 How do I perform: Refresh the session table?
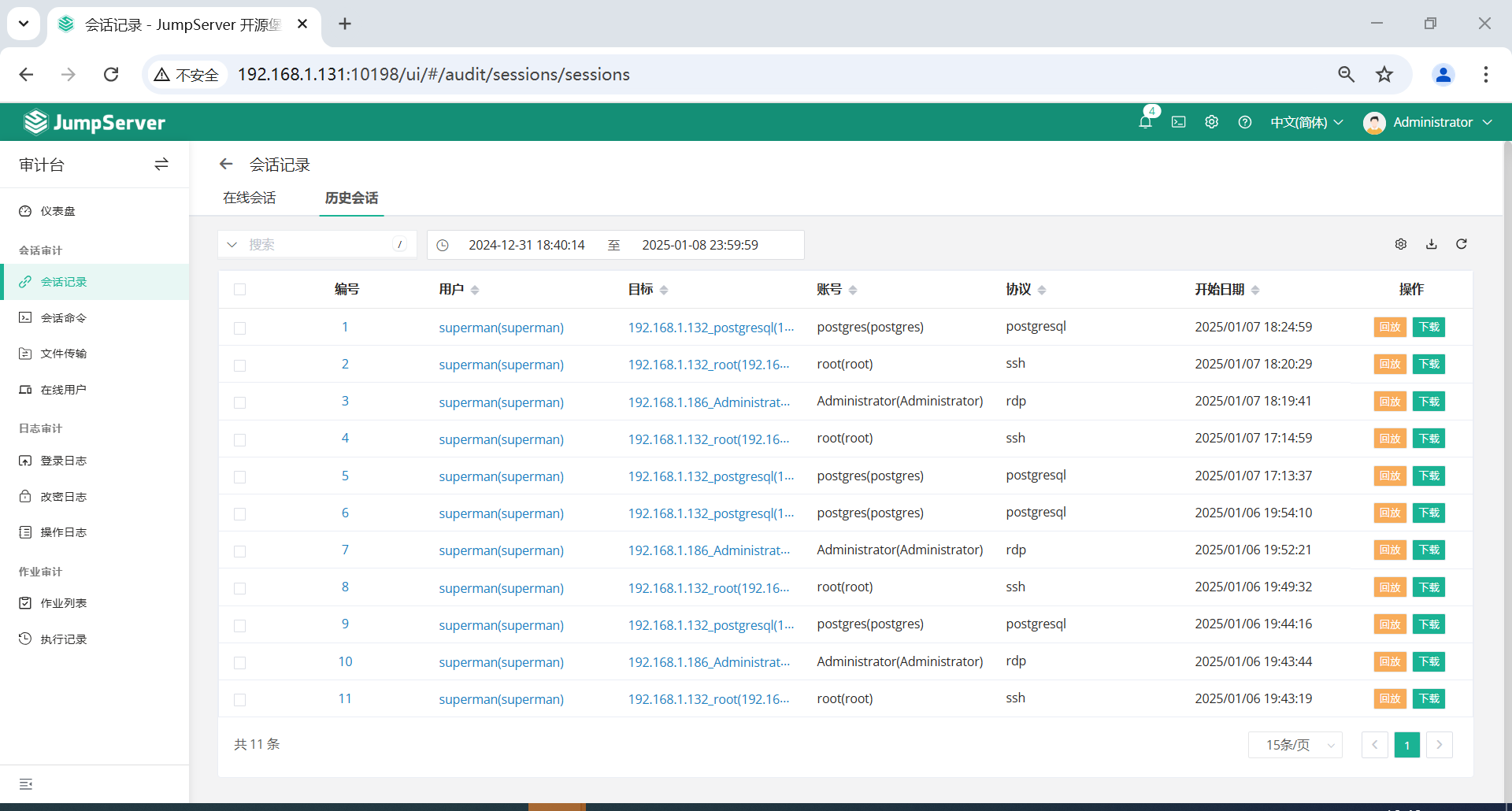(x=1461, y=244)
